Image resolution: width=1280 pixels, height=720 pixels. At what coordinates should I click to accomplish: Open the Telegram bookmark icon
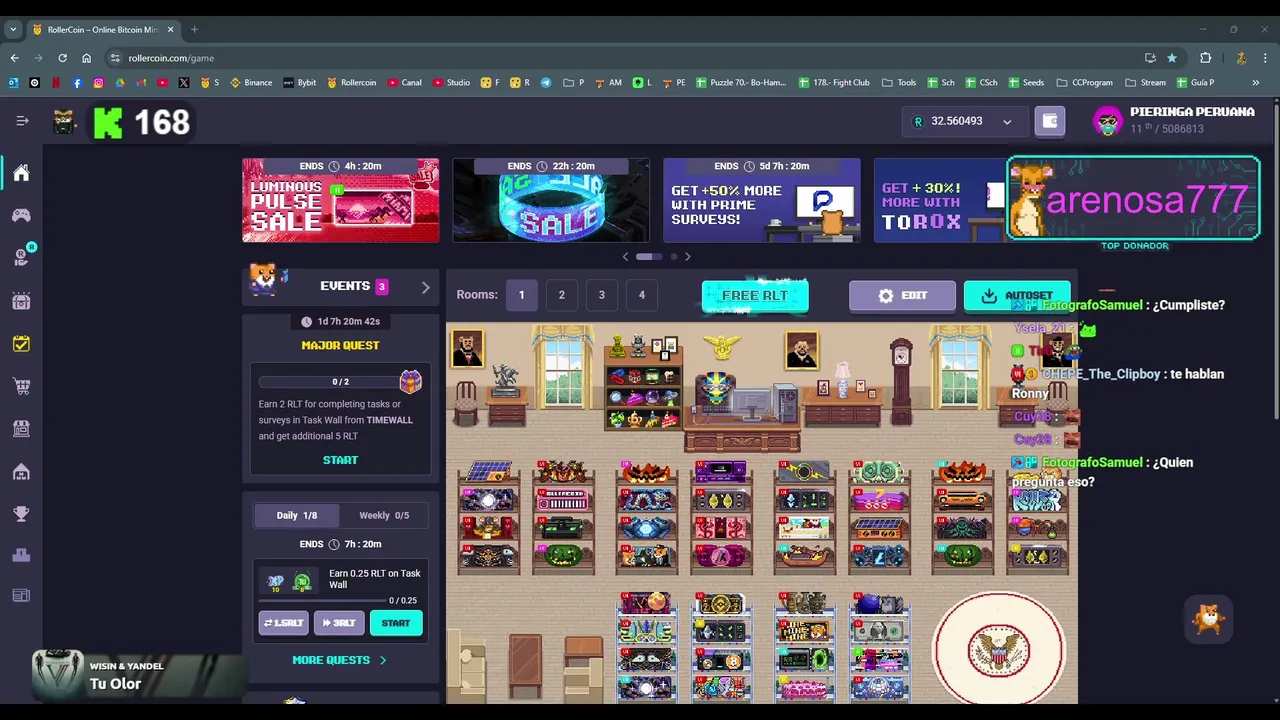pos(546,83)
